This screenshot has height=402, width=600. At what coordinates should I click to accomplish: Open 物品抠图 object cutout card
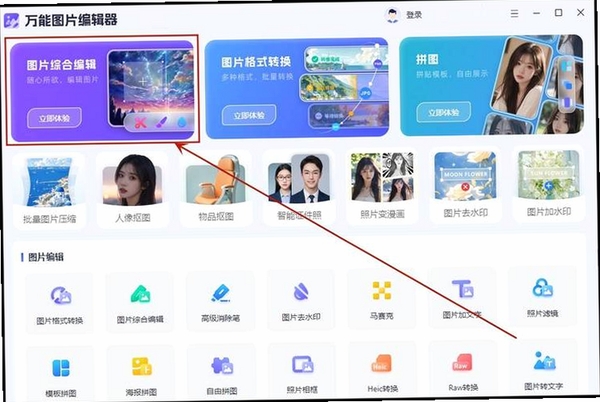pyautogui.click(x=216, y=189)
